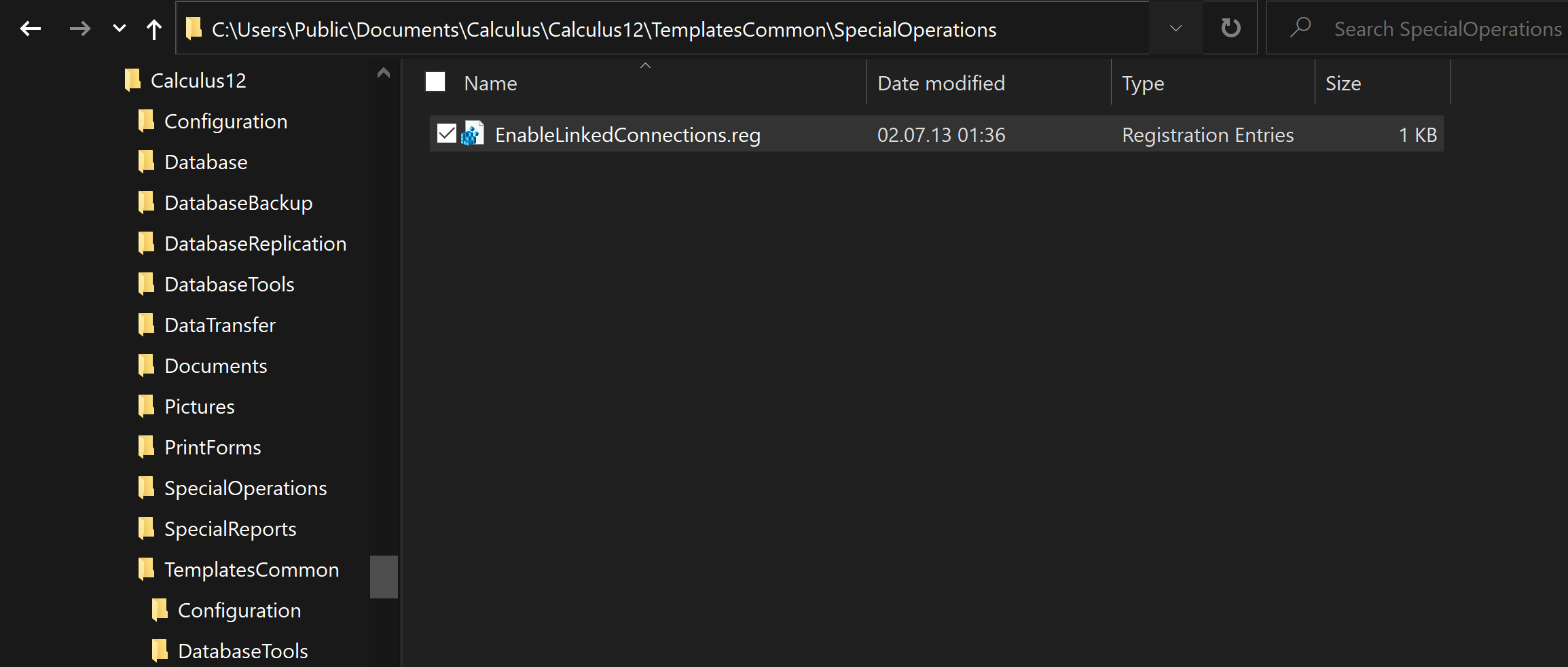Sort files by Date modified column
1568x667 pixels.
tap(941, 83)
